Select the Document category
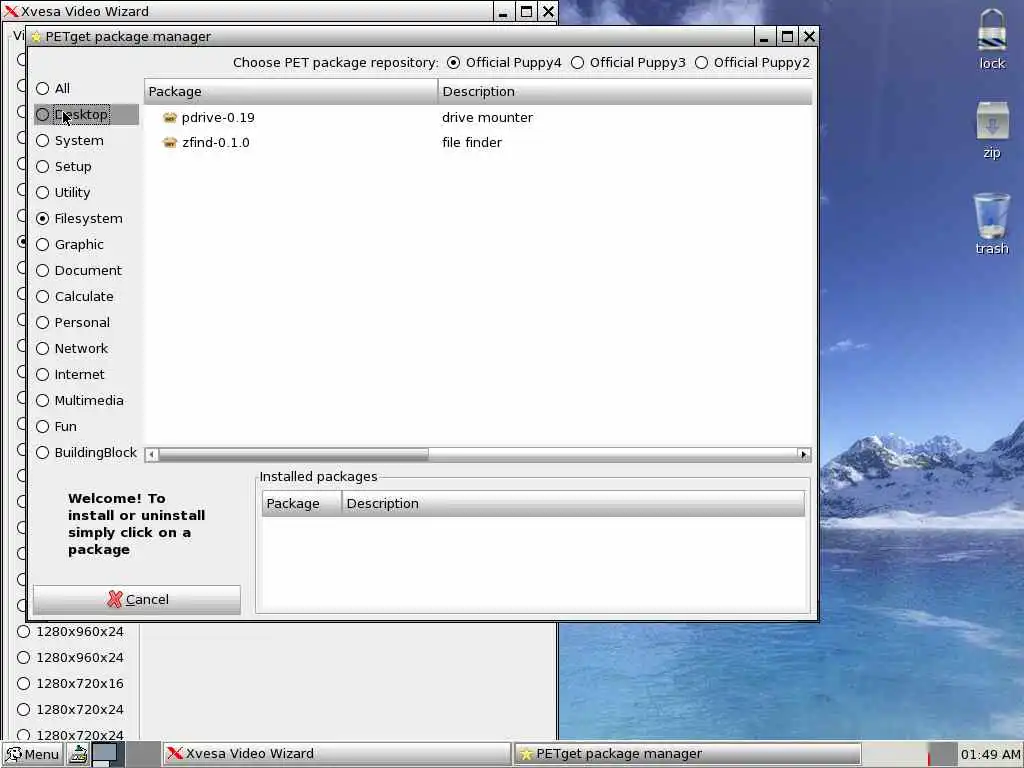 point(79,270)
